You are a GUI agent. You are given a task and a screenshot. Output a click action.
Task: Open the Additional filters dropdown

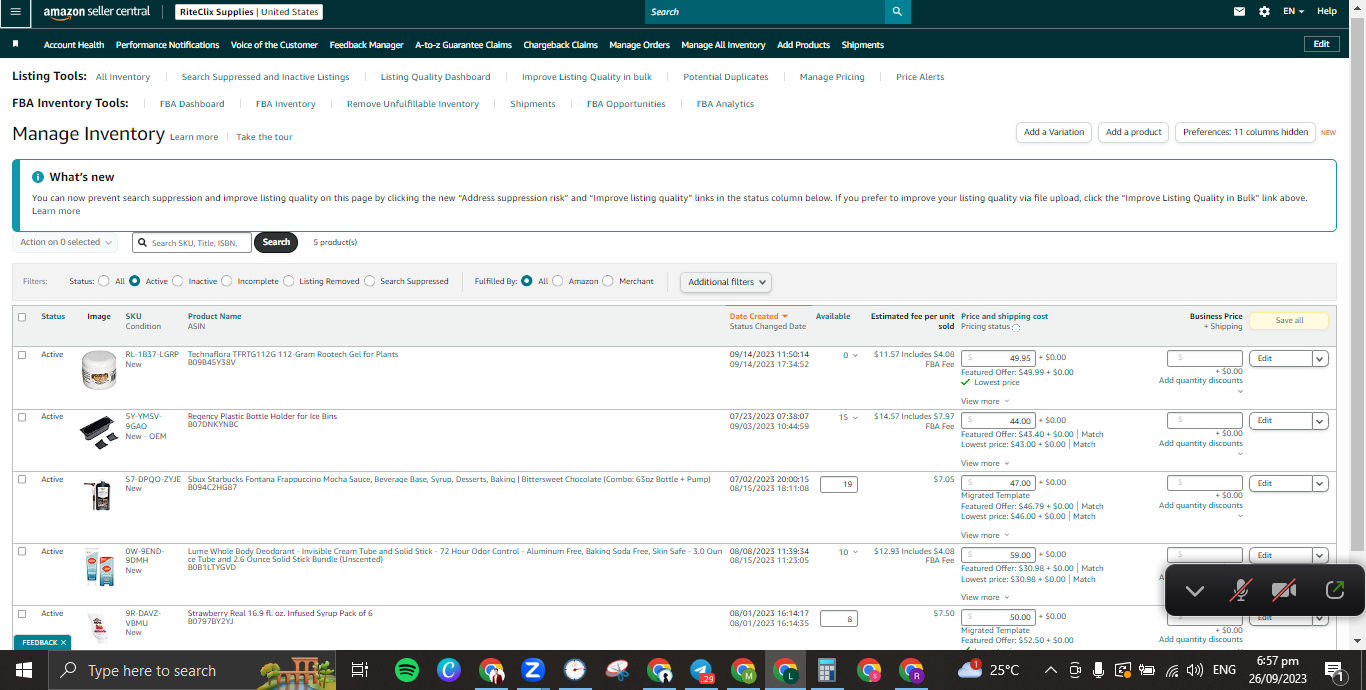[726, 282]
